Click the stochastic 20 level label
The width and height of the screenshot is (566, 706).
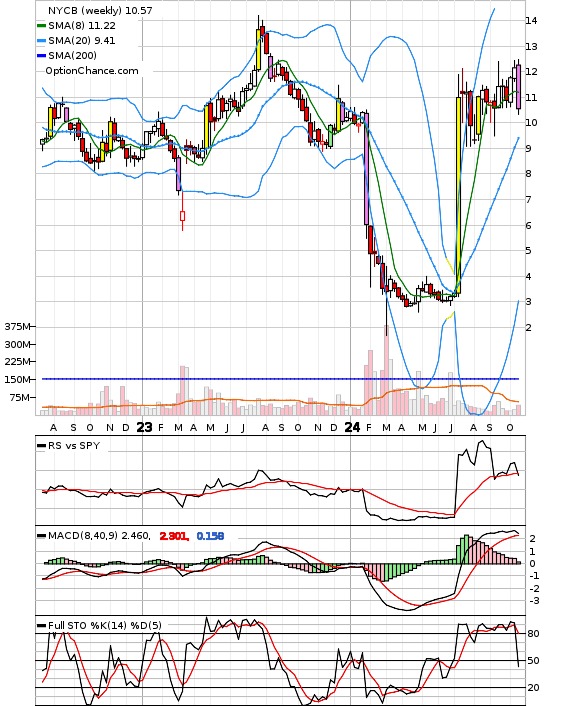[x=533, y=688]
